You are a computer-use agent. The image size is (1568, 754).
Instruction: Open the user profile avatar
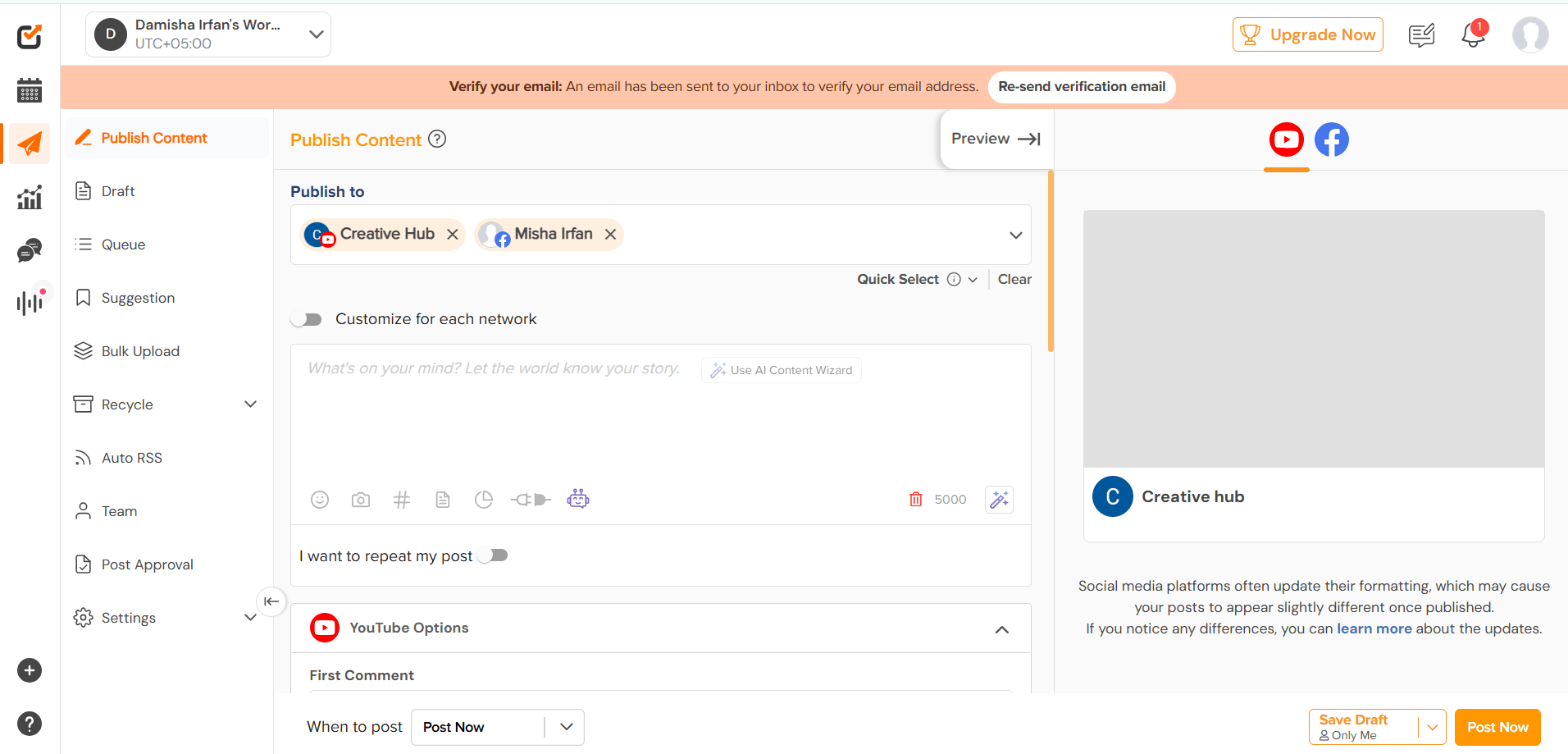tap(1530, 35)
